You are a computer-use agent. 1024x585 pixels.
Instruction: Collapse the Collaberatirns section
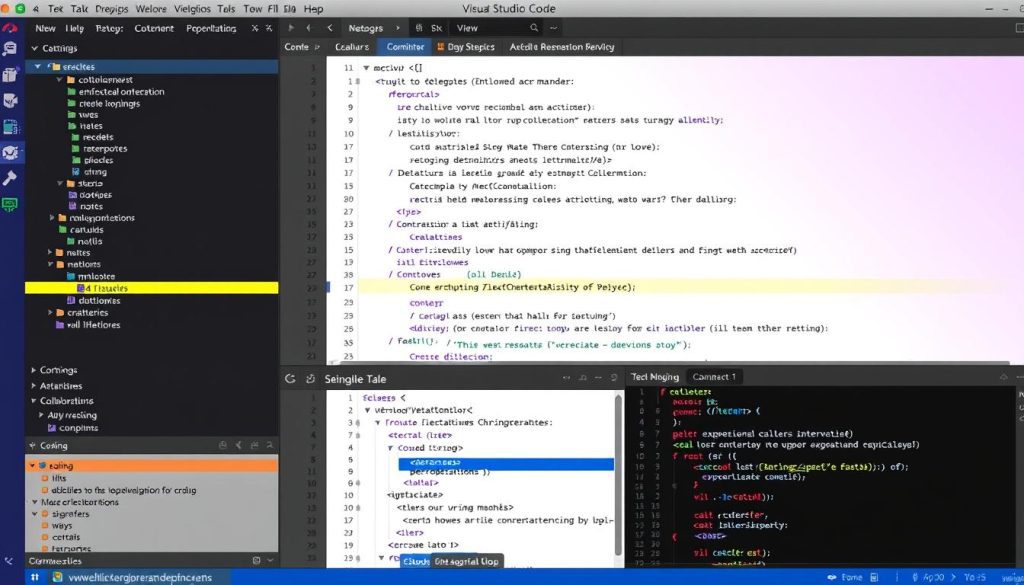point(33,401)
